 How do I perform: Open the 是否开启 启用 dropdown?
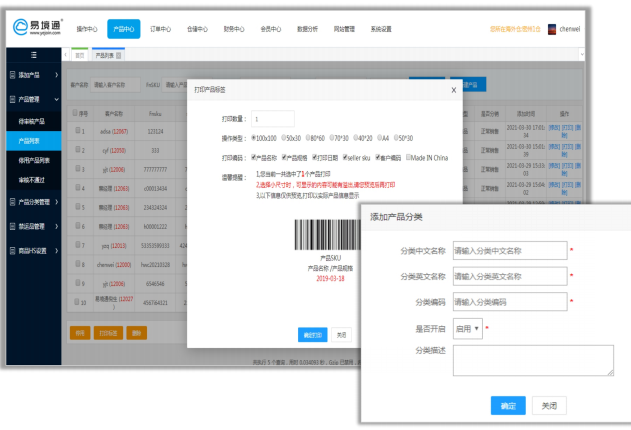tap(467, 328)
